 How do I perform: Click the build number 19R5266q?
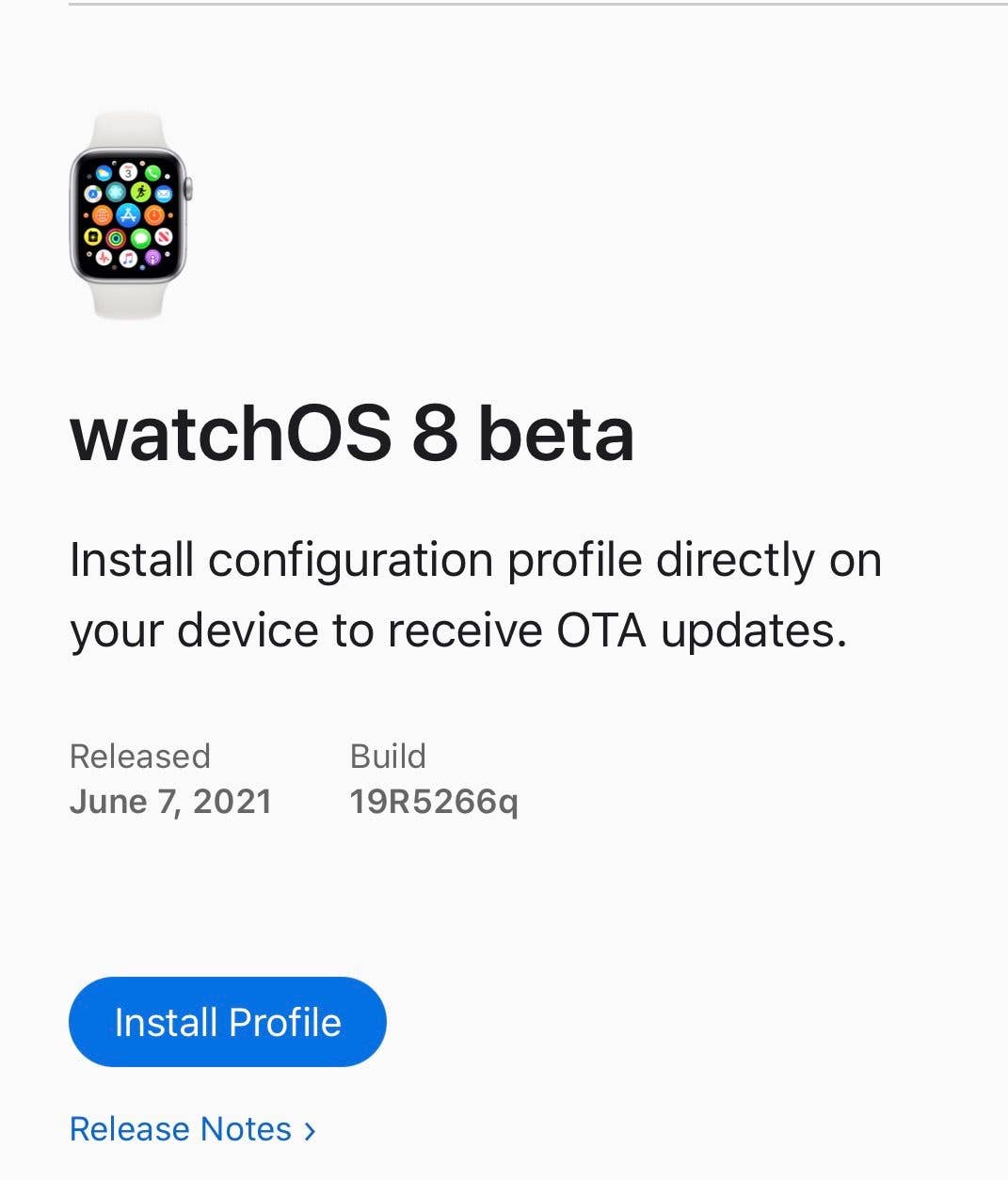pyautogui.click(x=433, y=802)
